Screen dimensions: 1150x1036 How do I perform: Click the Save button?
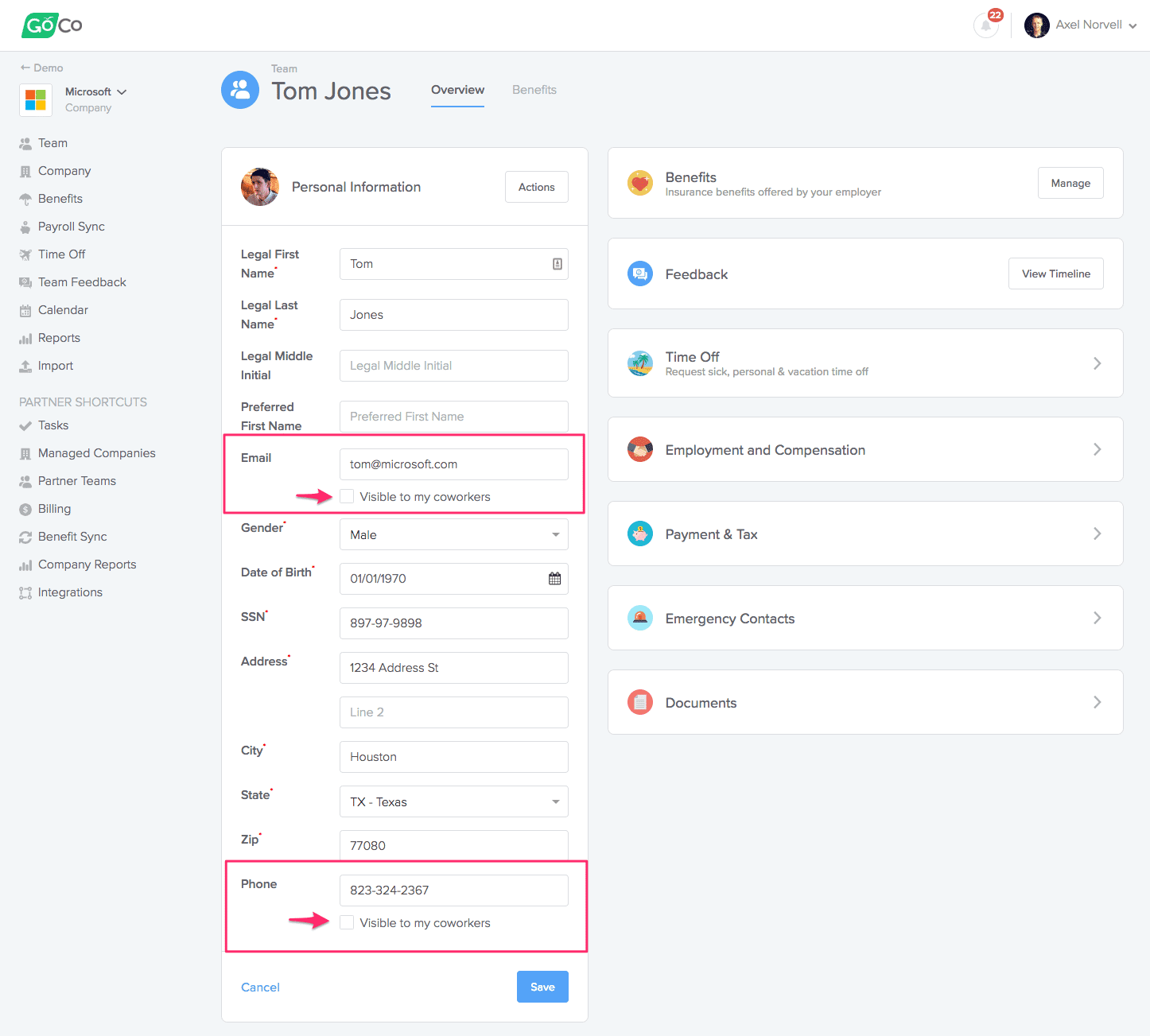(x=542, y=987)
